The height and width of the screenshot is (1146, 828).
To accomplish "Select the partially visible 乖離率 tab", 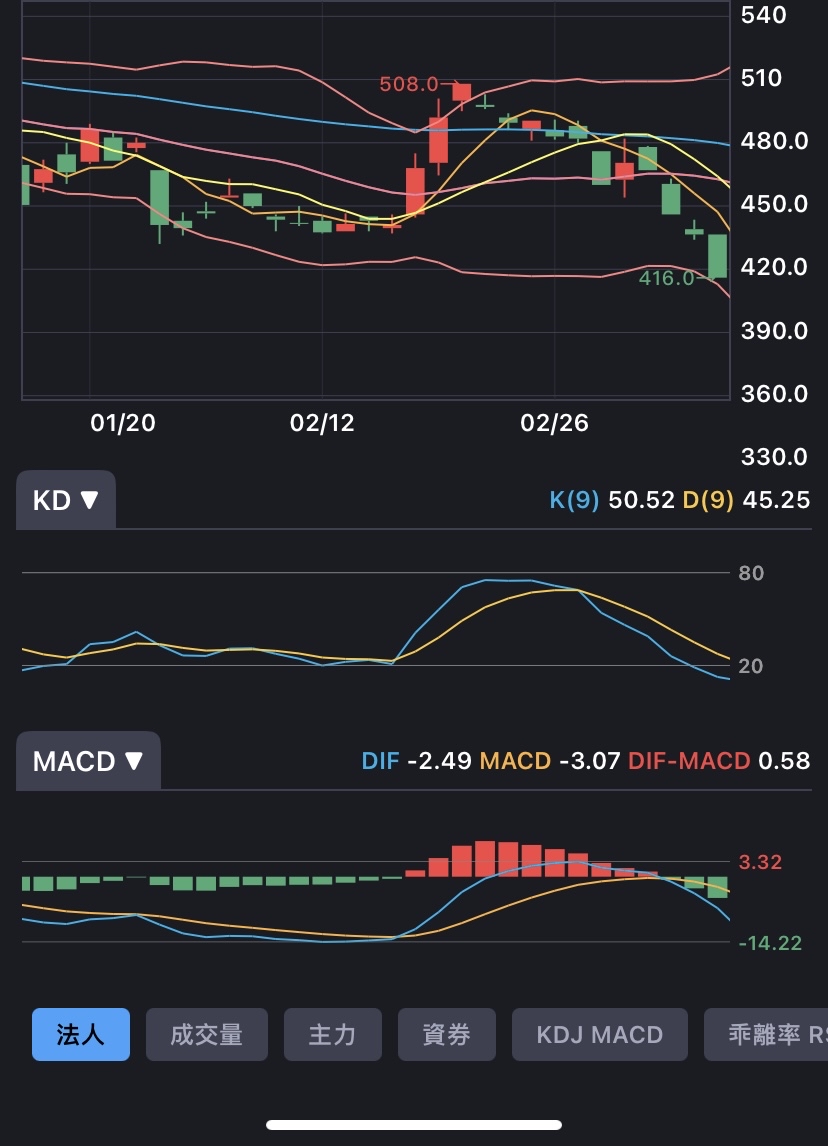I will pyautogui.click(x=767, y=1034).
